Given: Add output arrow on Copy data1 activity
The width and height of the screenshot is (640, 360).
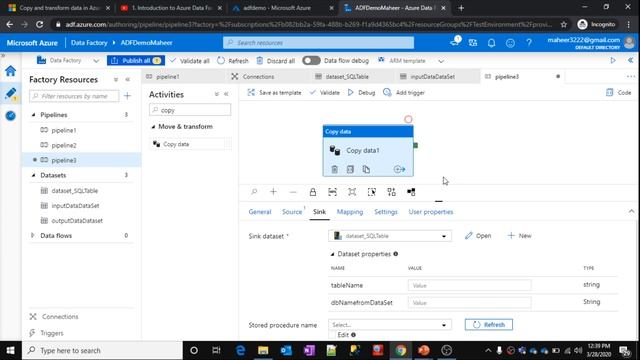Looking at the screenshot, I should pyautogui.click(x=400, y=169).
